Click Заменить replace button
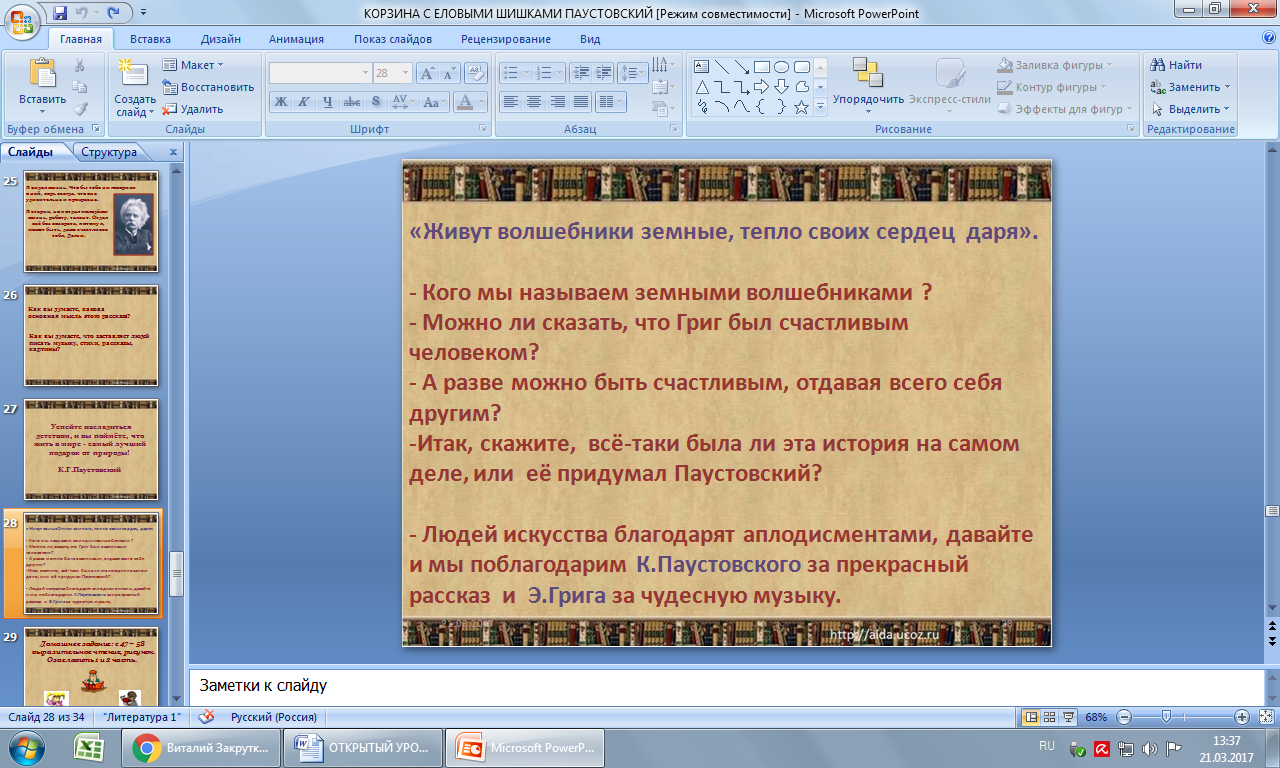 pyautogui.click(x=1190, y=87)
